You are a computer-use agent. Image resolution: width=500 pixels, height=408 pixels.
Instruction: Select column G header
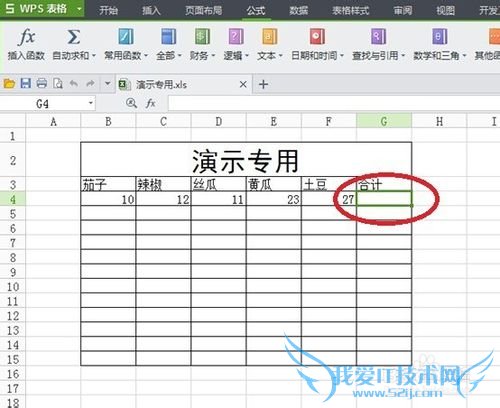(384, 121)
